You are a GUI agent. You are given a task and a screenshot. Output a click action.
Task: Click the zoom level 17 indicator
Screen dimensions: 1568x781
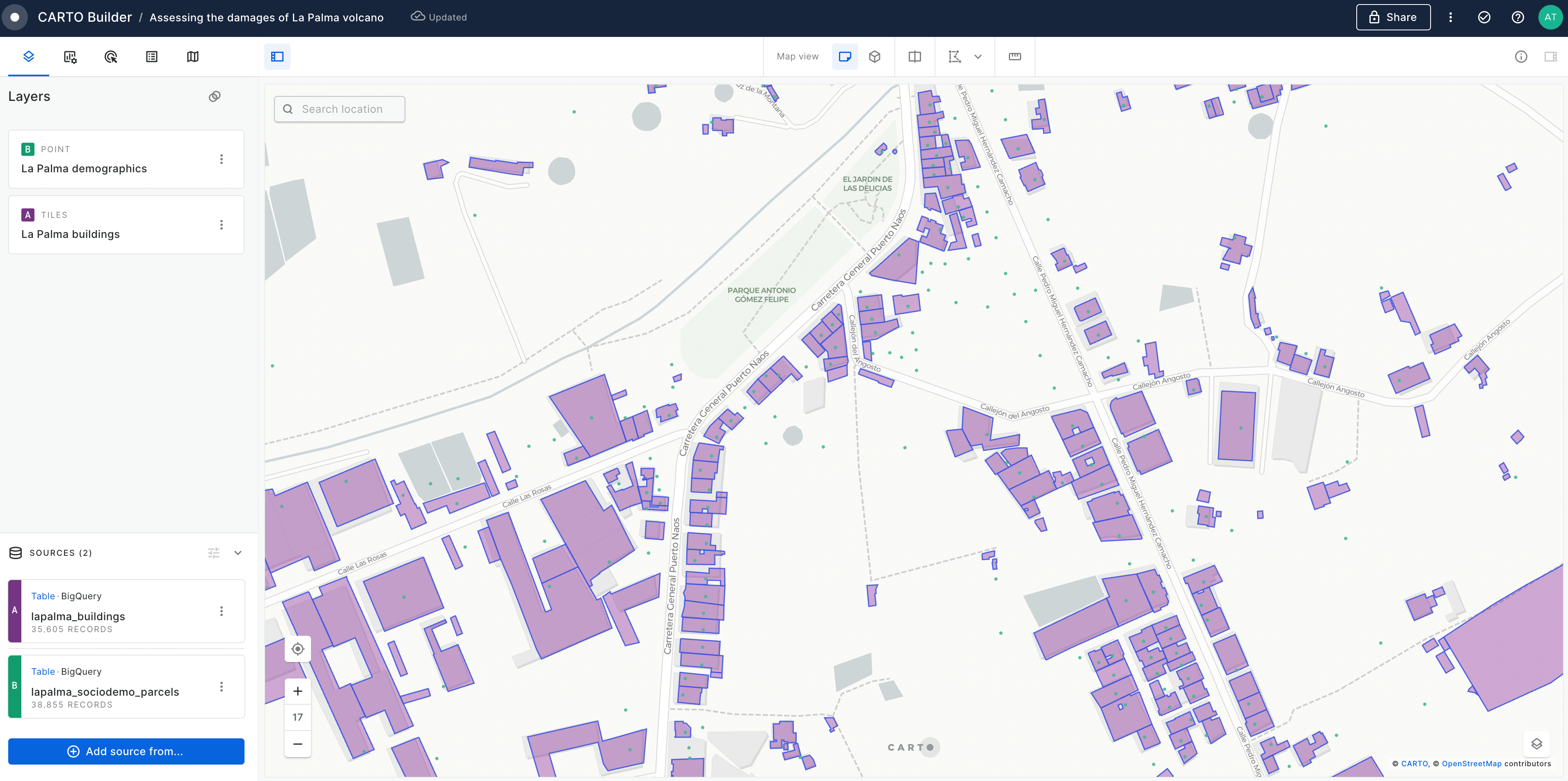[298, 717]
